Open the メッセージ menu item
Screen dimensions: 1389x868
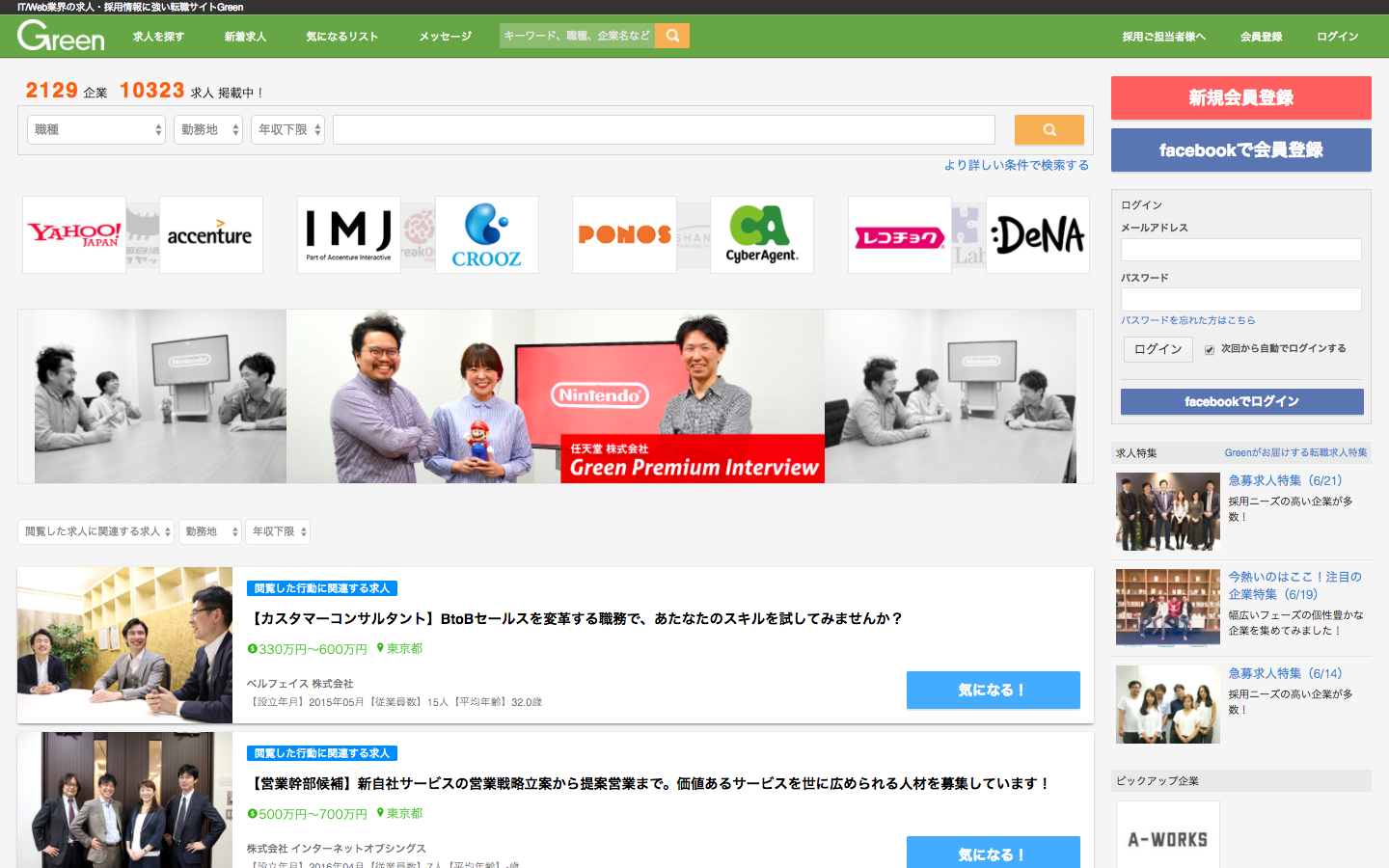pos(444,36)
